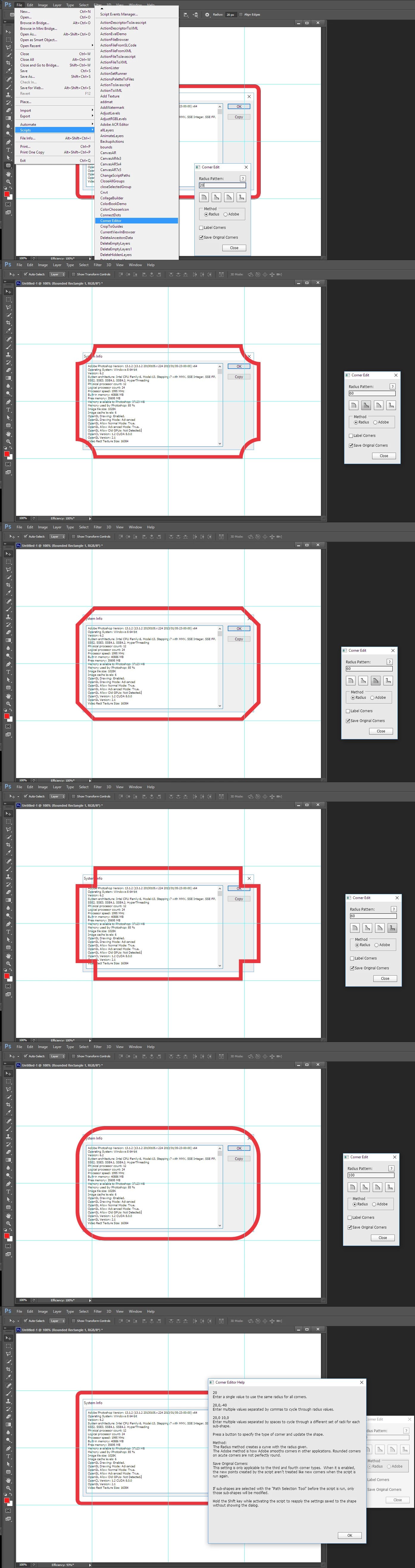
Task: Click Radius Pattern field containing 100
Action: 371,1175
